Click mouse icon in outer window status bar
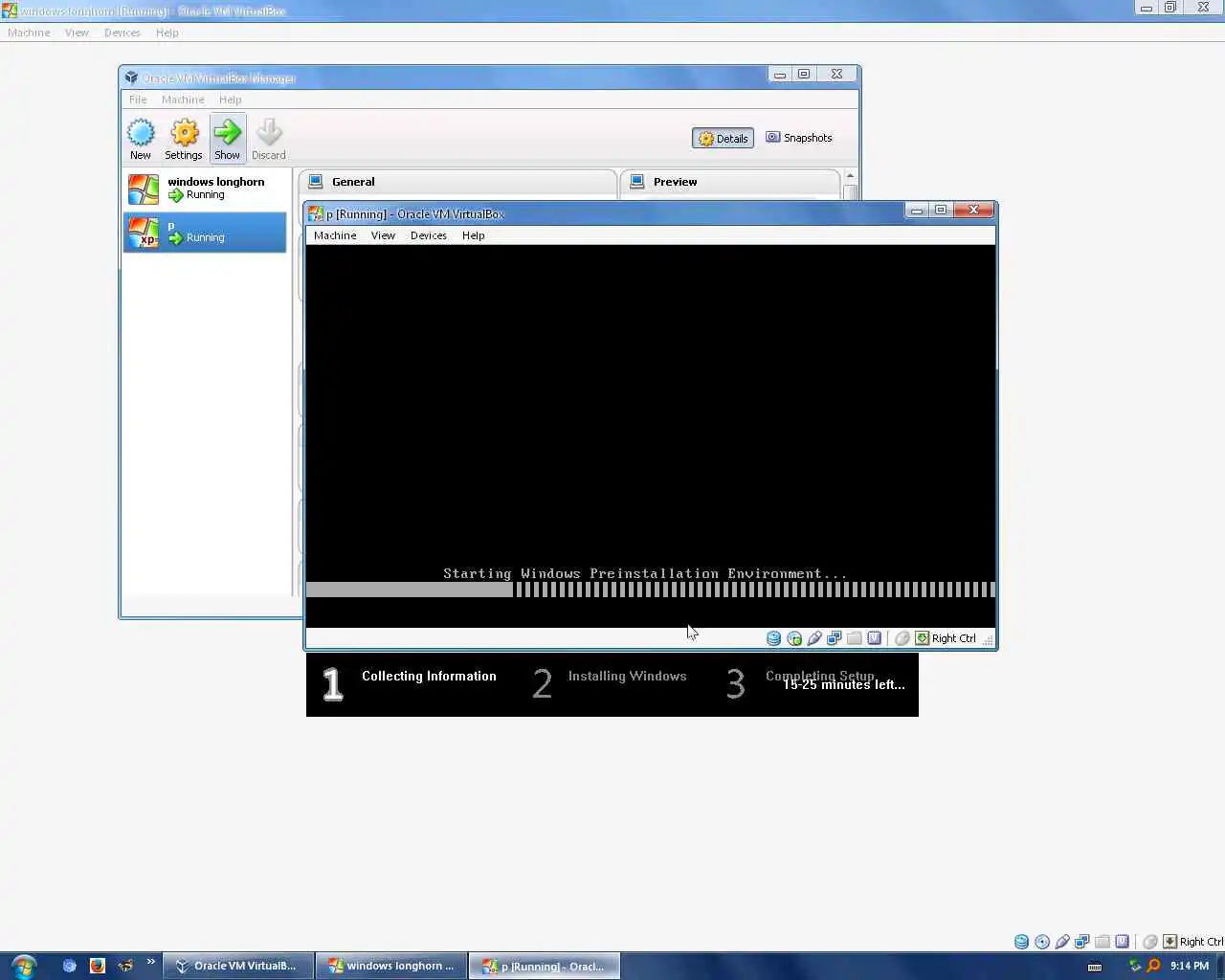1225x980 pixels. tap(1150, 942)
